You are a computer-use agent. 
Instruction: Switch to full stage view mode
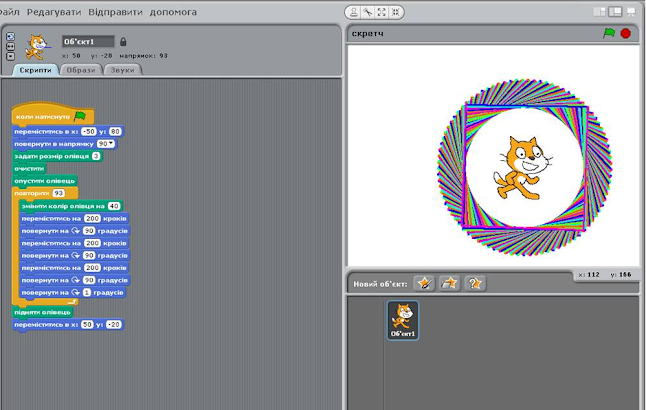pyautogui.click(x=615, y=12)
